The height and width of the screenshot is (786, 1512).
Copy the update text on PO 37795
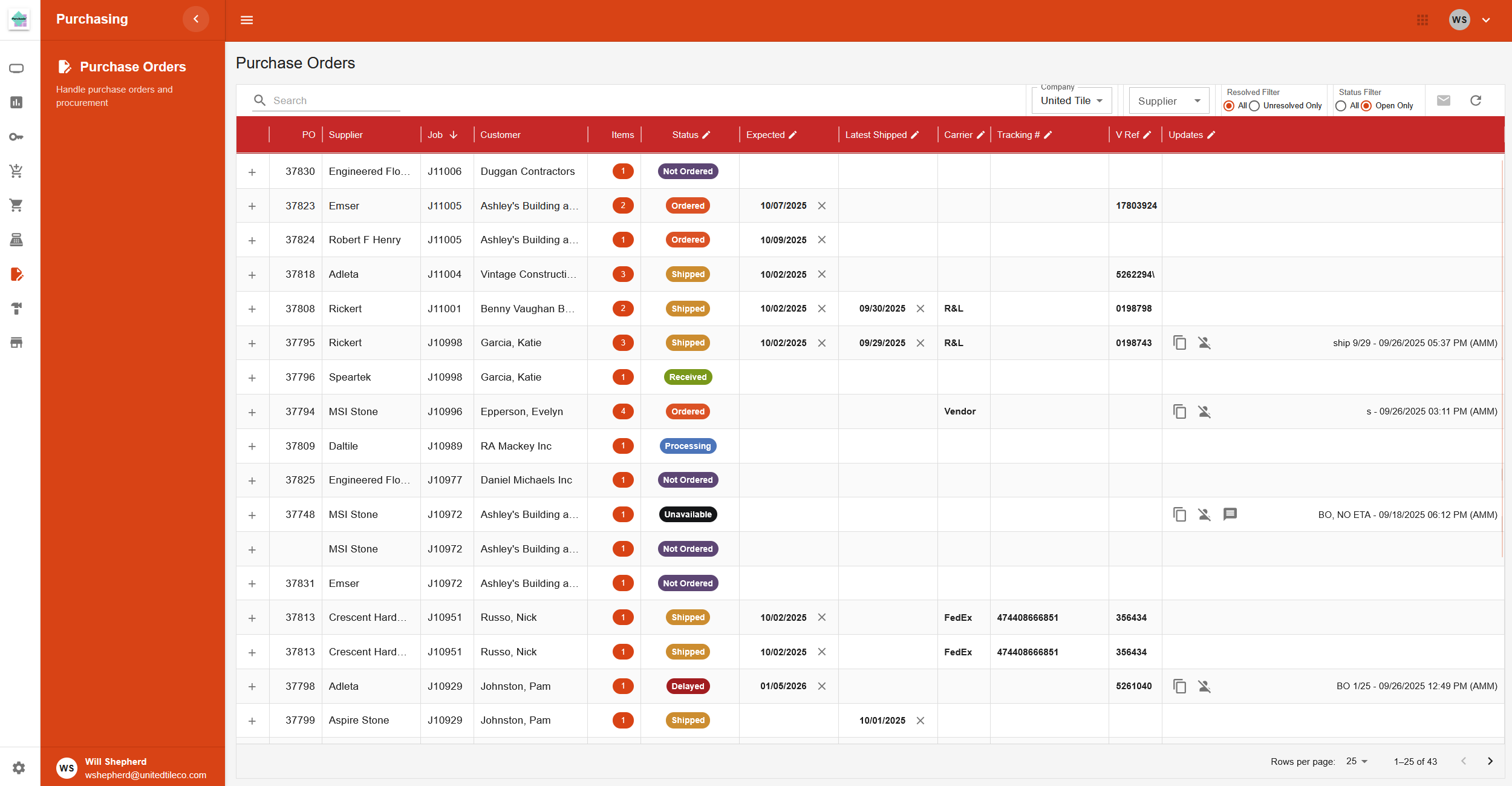[x=1180, y=342]
